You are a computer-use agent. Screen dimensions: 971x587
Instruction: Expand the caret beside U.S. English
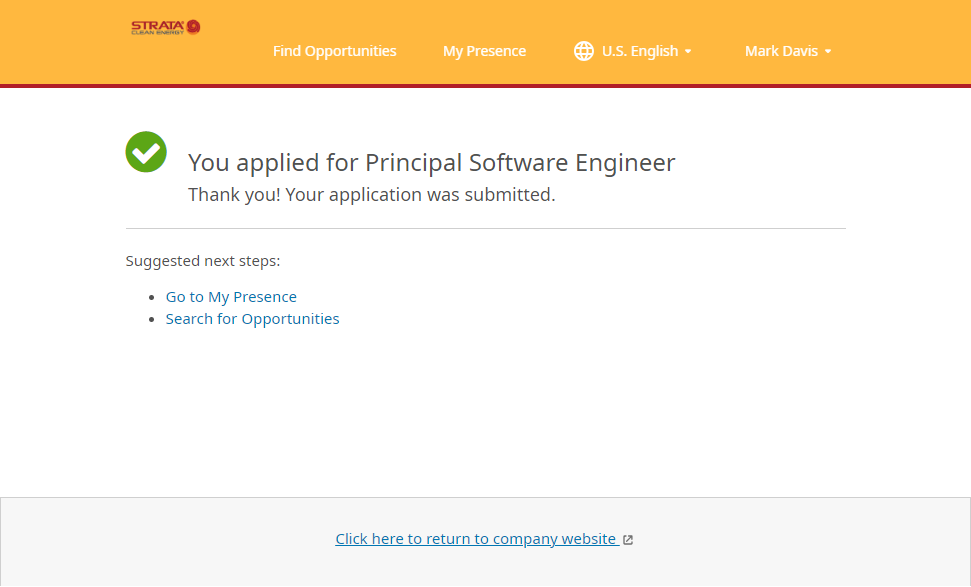pyautogui.click(x=688, y=52)
